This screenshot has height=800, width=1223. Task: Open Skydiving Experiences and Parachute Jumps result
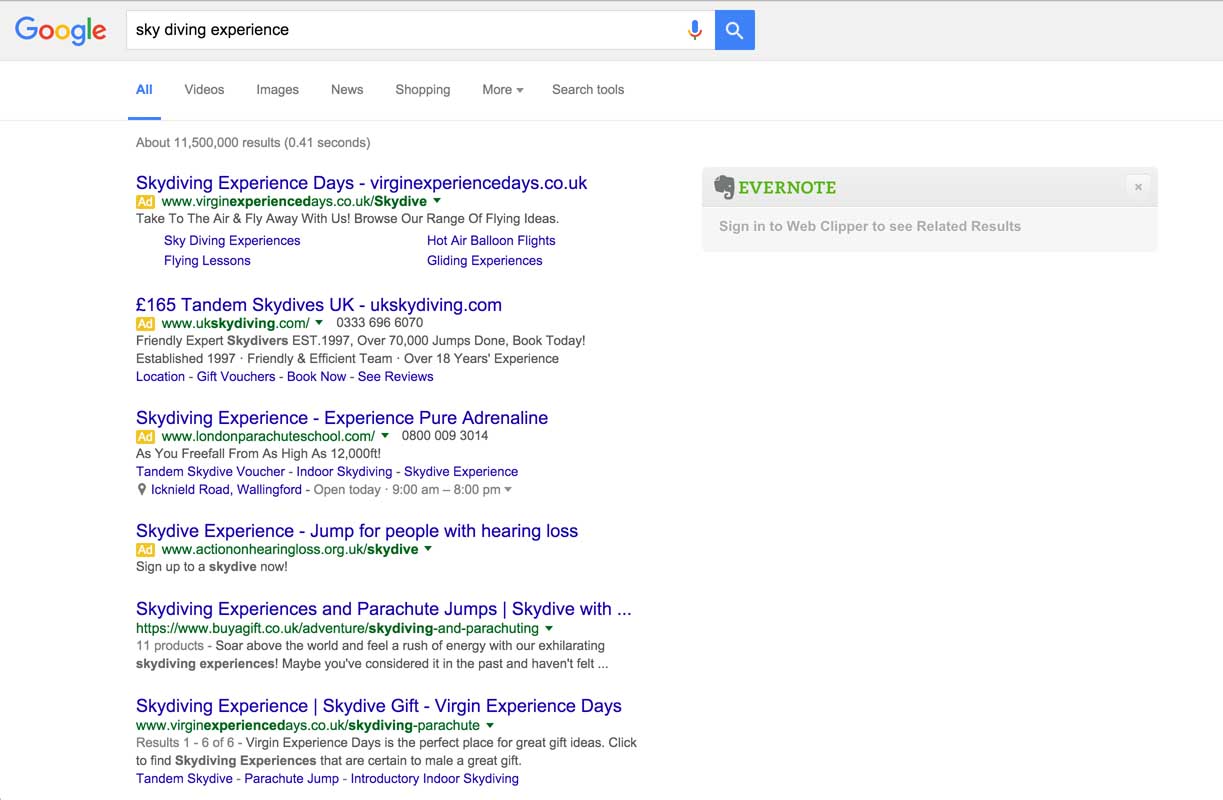pos(384,609)
